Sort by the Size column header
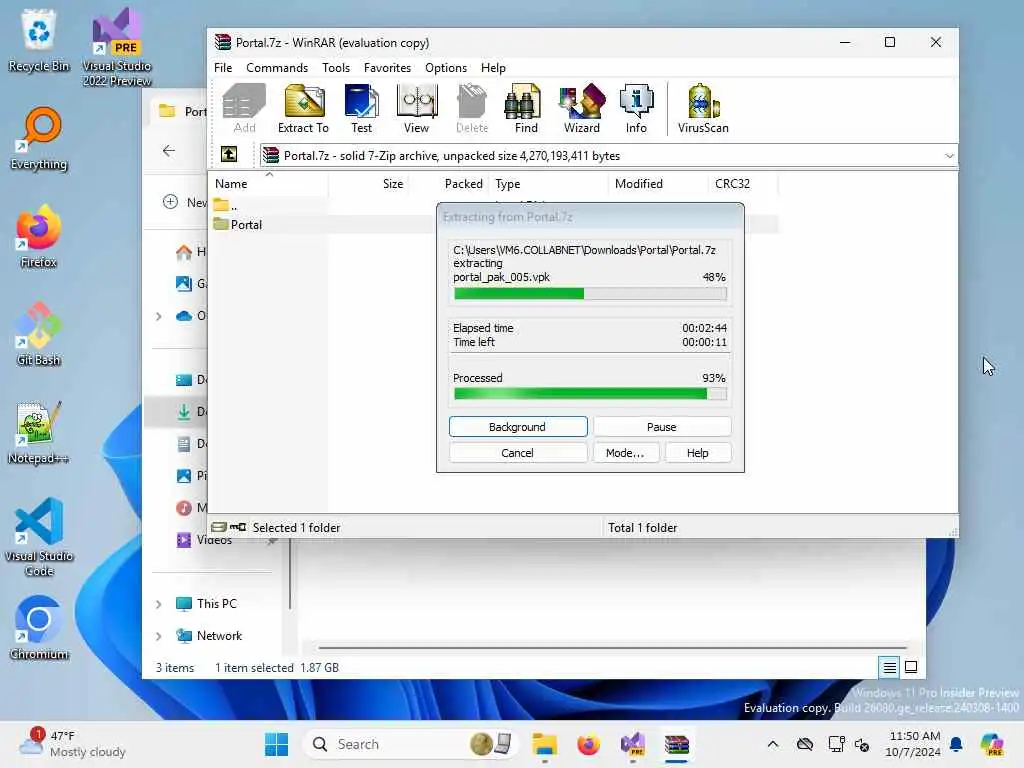Viewport: 1024px width, 768px height. [369, 184]
